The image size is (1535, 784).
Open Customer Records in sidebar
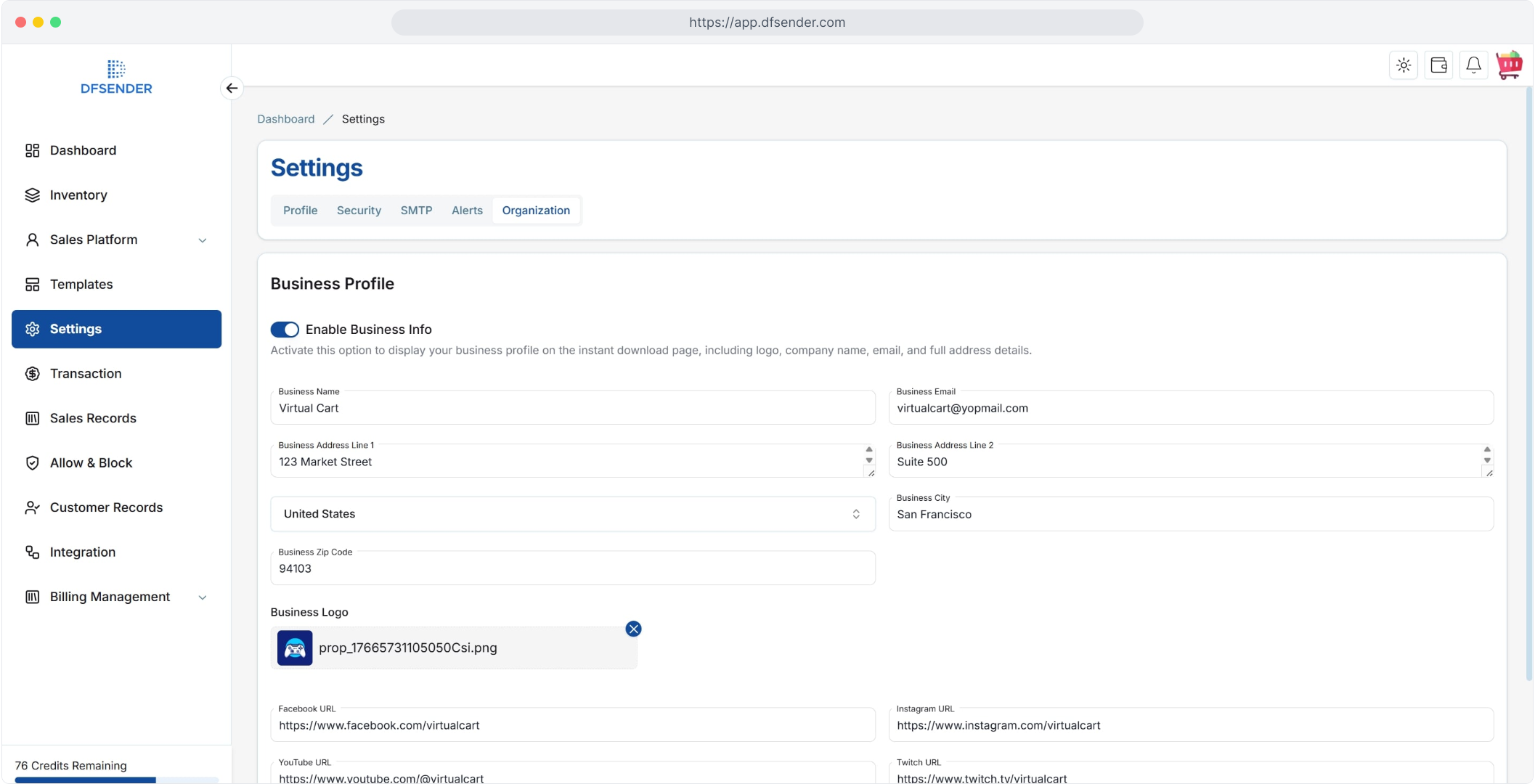tap(106, 507)
